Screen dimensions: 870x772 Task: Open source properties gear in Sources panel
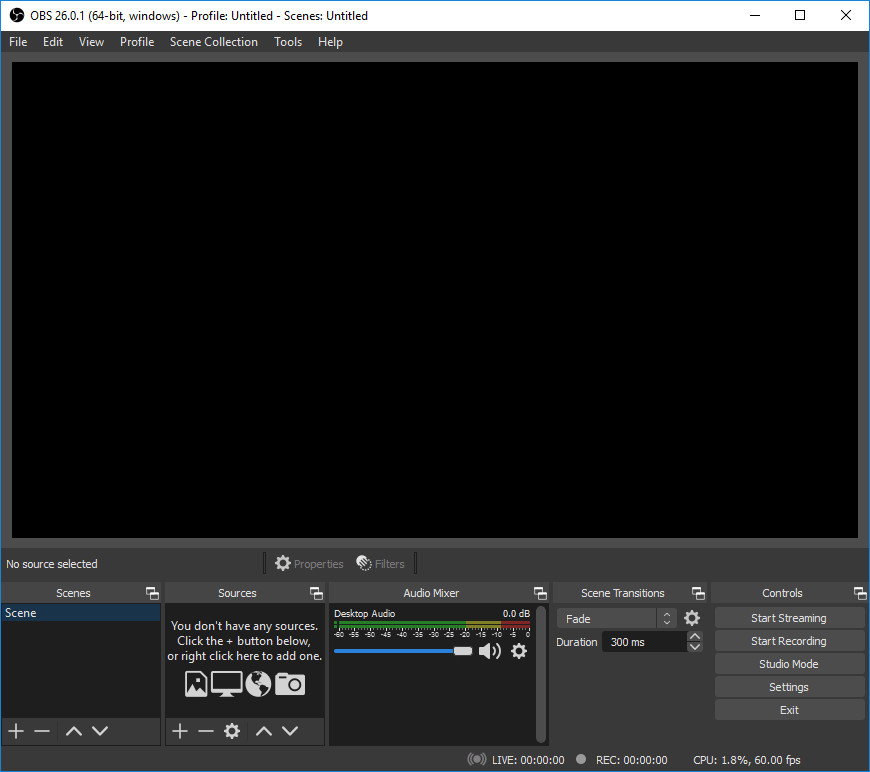point(232,731)
